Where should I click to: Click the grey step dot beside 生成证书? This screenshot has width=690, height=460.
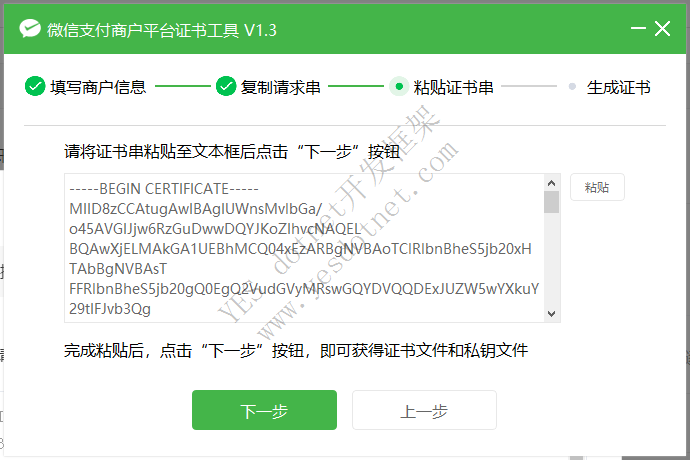[x=572, y=86]
